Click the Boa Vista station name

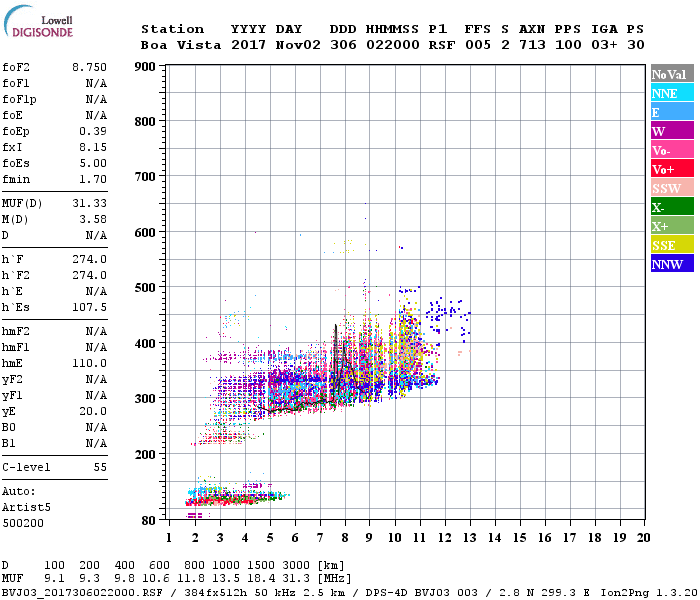pyautogui.click(x=181, y=45)
